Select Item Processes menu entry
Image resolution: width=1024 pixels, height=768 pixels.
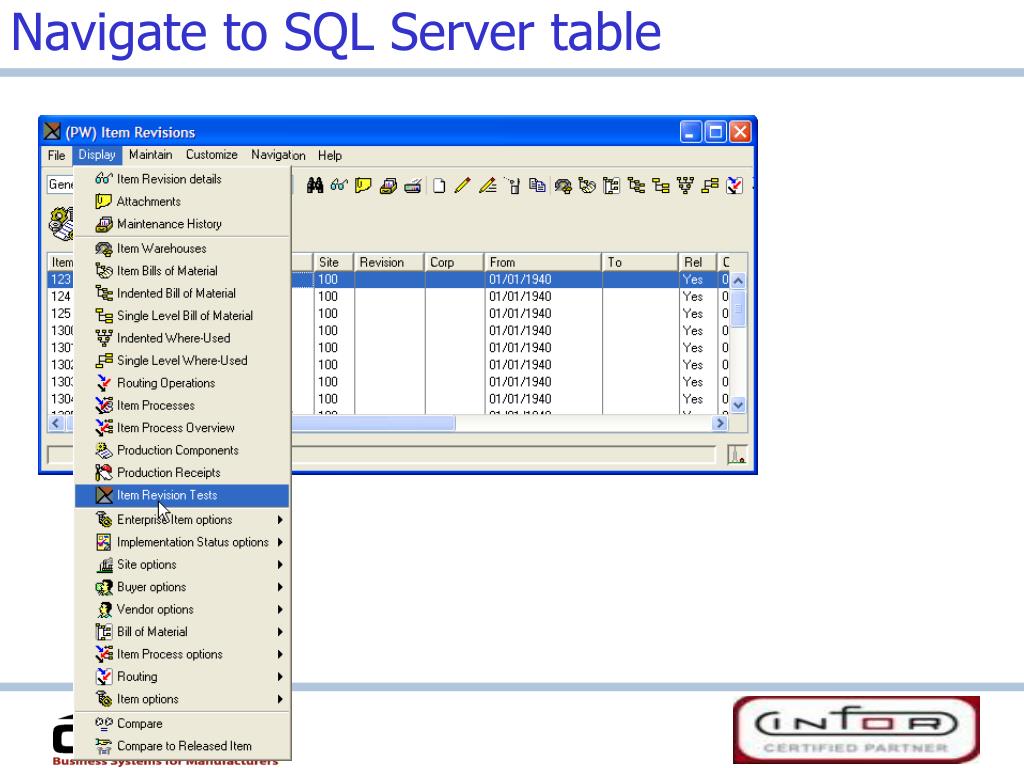click(182, 406)
